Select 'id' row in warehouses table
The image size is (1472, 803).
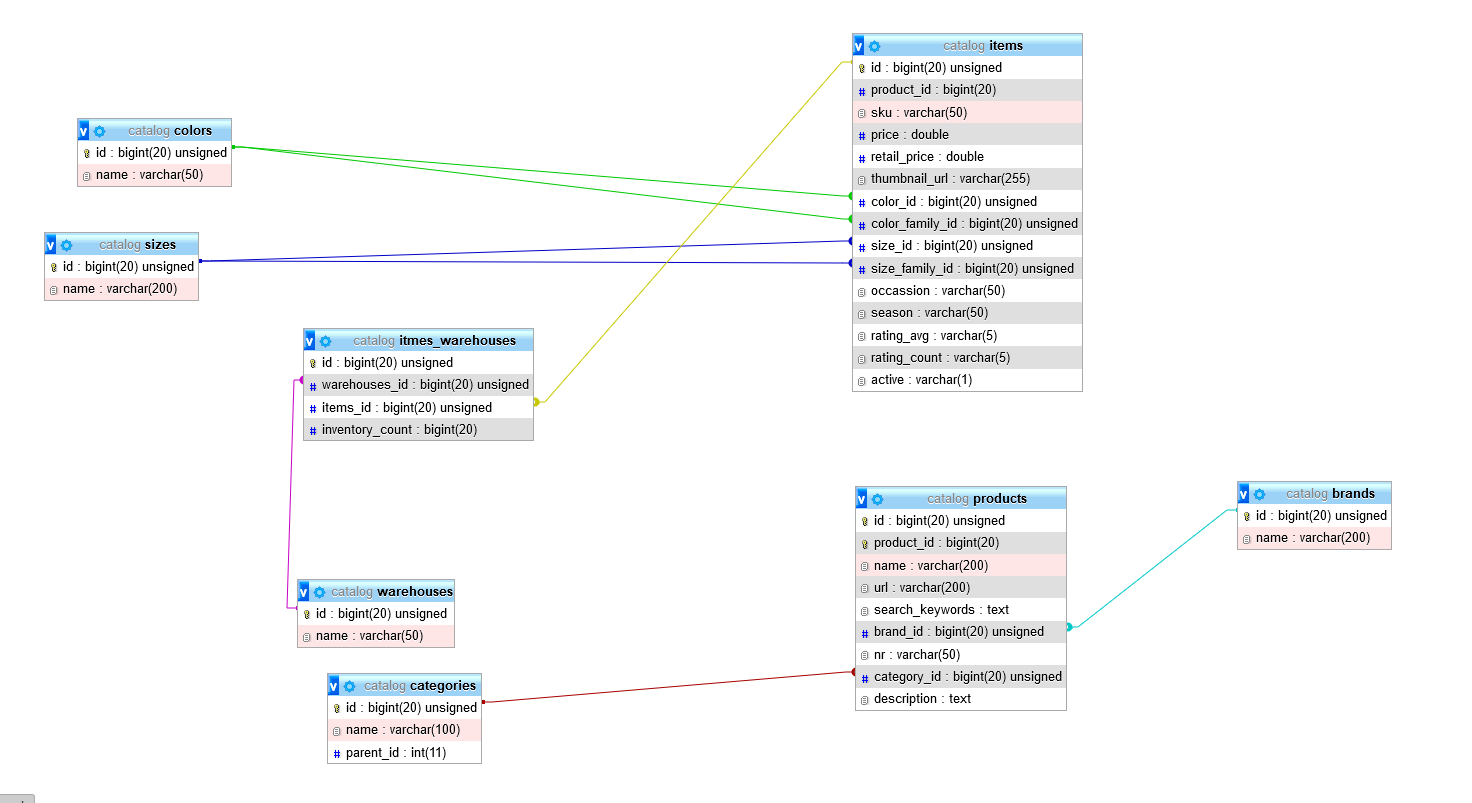[x=375, y=614]
